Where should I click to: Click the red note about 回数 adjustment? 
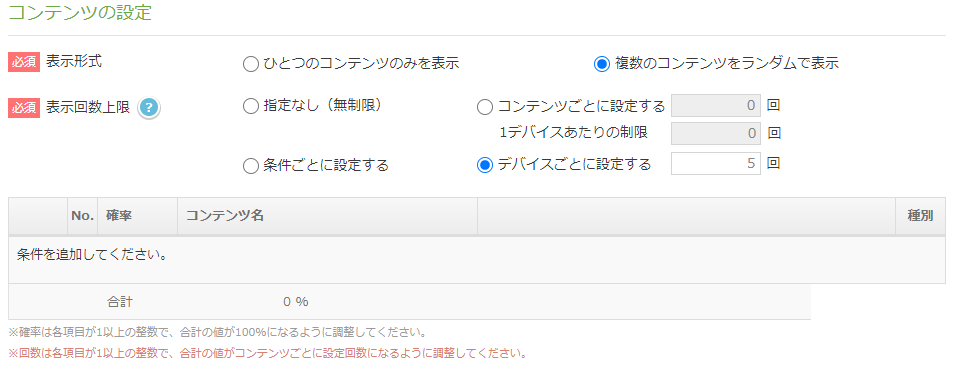coord(267,353)
